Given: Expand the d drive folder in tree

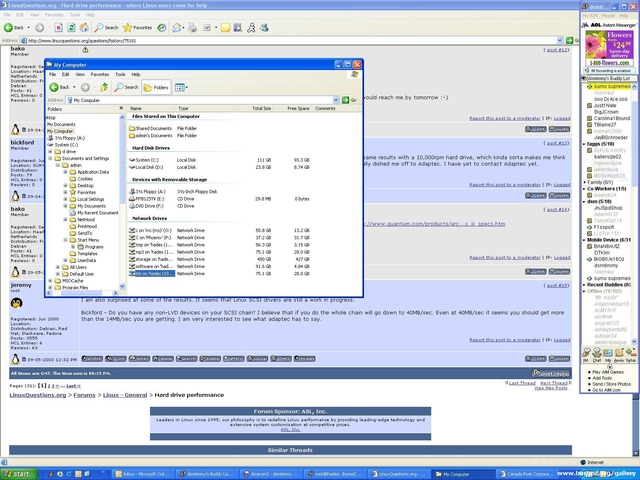Looking at the screenshot, I should (x=51, y=151).
